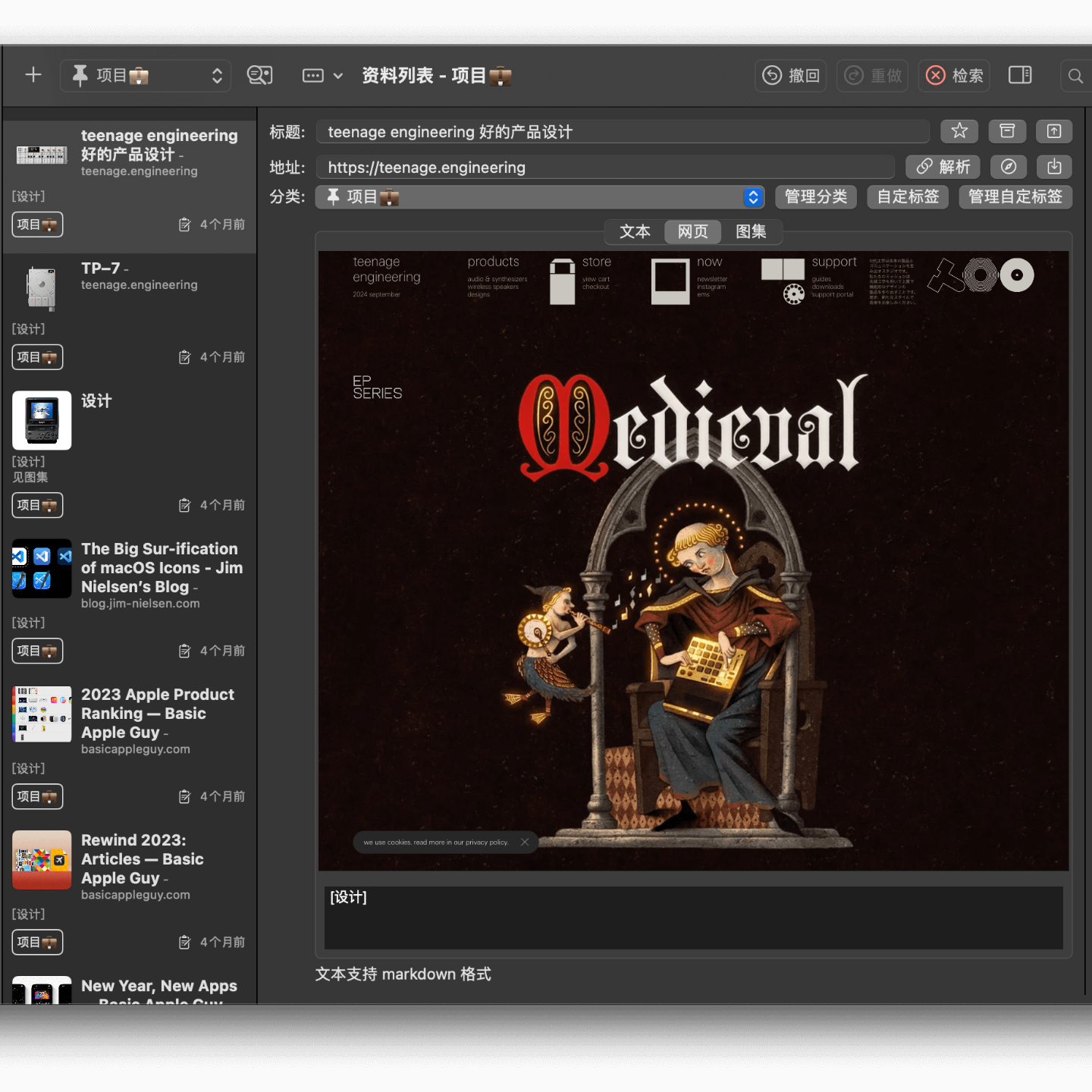Click 'store' in the webpage navigation
The width and height of the screenshot is (1092, 1092).
(597, 262)
